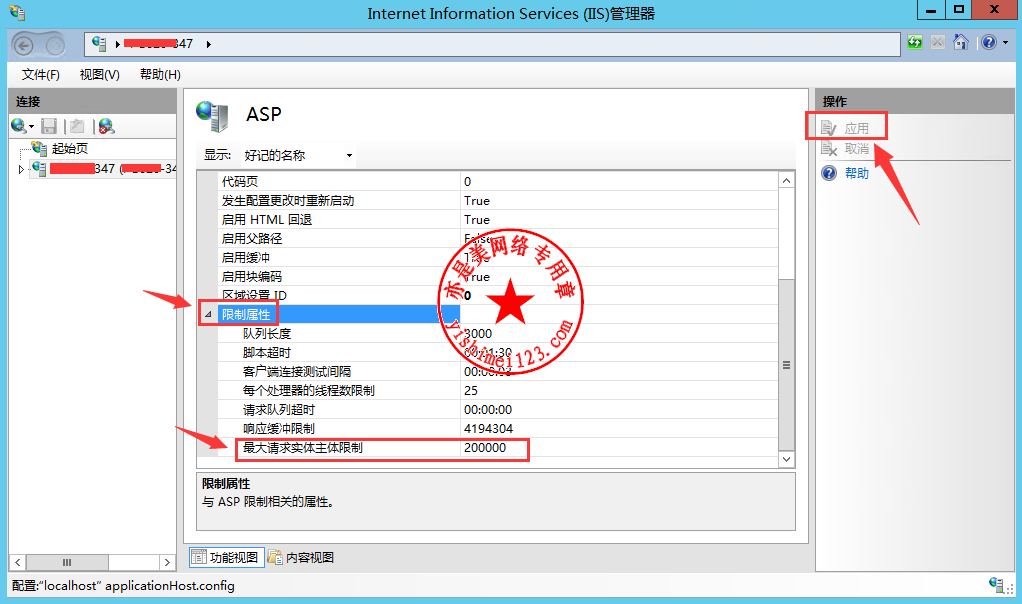Click the address bar breadcrumb server name
Screen dimensions: 1022x604
pyautogui.click(x=158, y=44)
